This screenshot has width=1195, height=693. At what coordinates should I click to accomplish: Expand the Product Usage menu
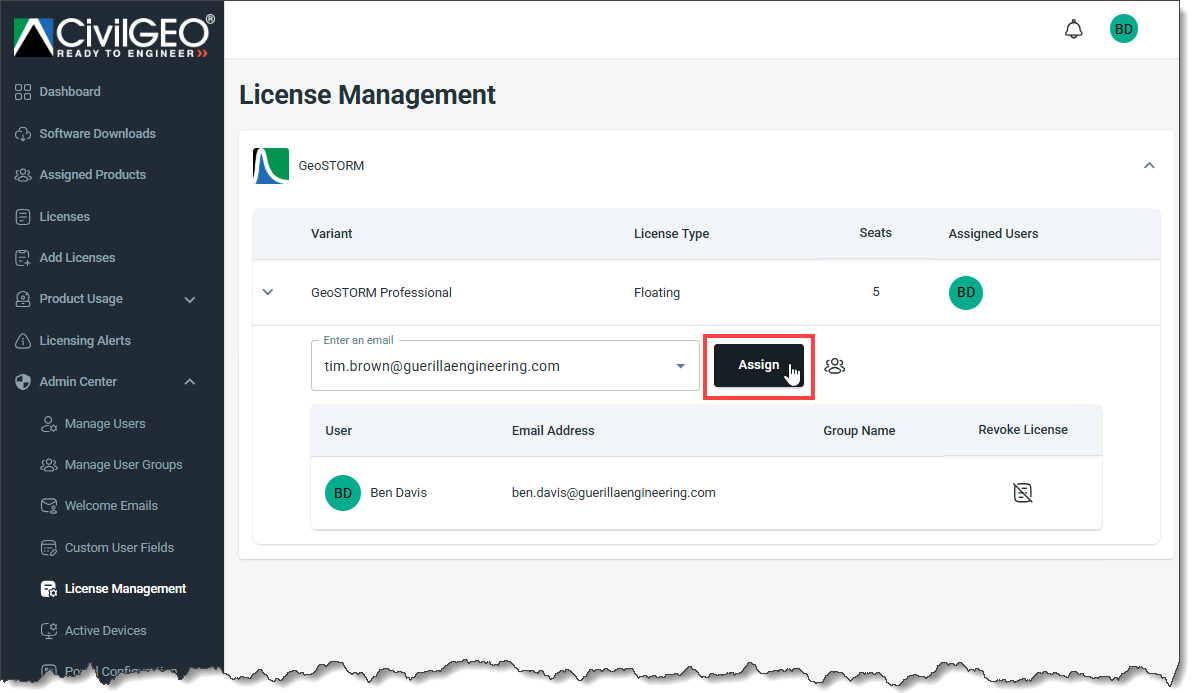click(x=189, y=298)
